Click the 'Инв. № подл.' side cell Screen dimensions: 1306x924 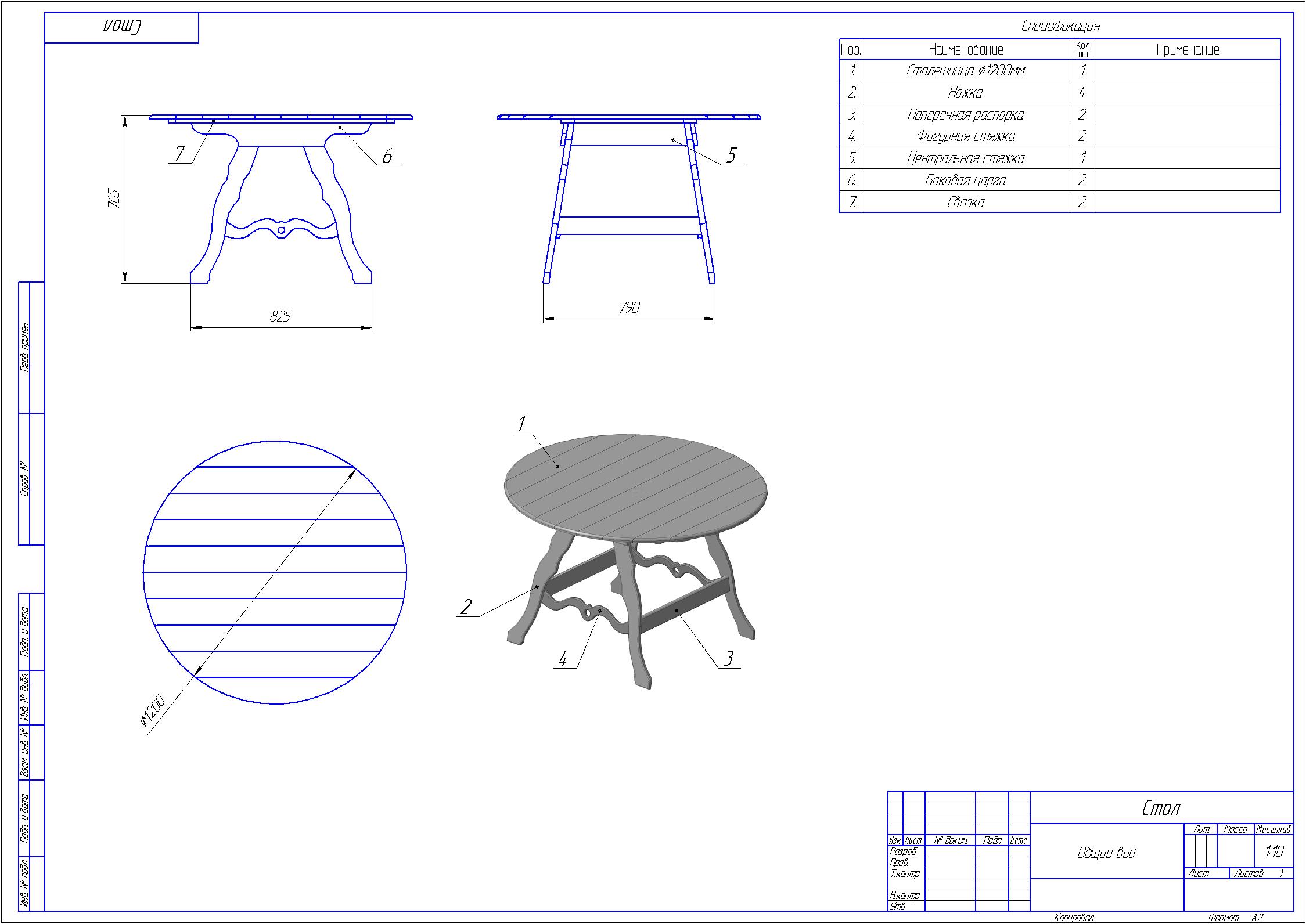(x=25, y=883)
